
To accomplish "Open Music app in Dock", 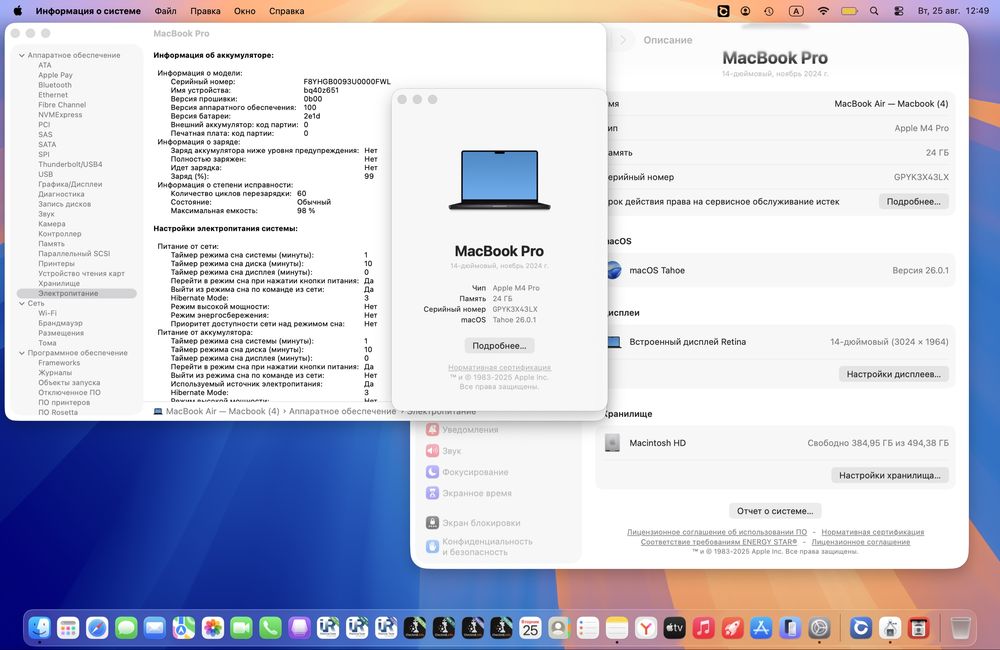I will pyautogui.click(x=703, y=628).
